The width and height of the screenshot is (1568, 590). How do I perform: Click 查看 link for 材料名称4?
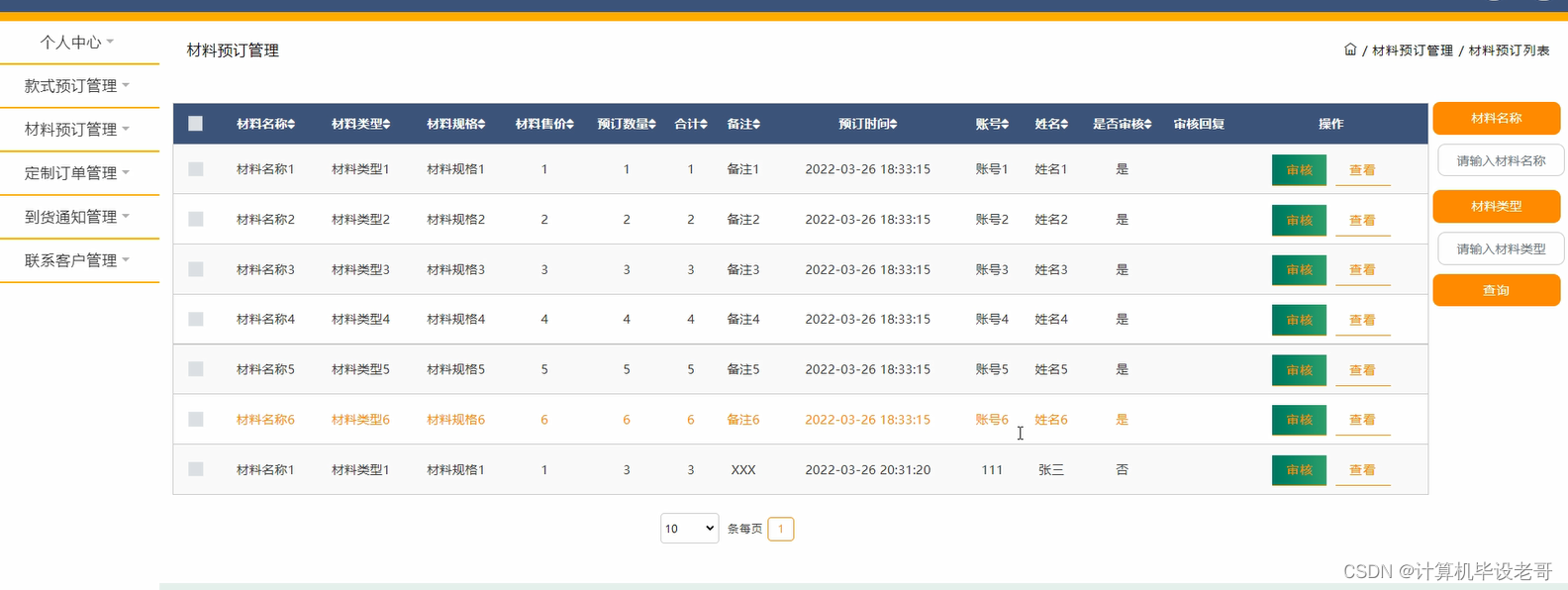[x=1363, y=321]
